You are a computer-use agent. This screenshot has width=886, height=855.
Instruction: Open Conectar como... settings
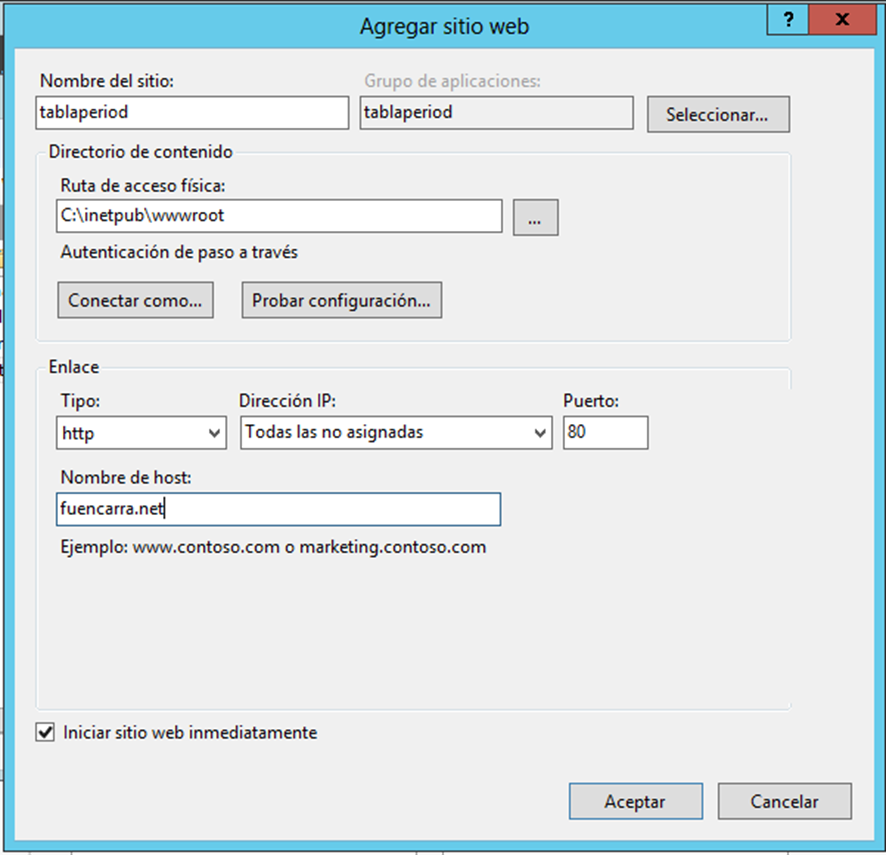pos(135,300)
